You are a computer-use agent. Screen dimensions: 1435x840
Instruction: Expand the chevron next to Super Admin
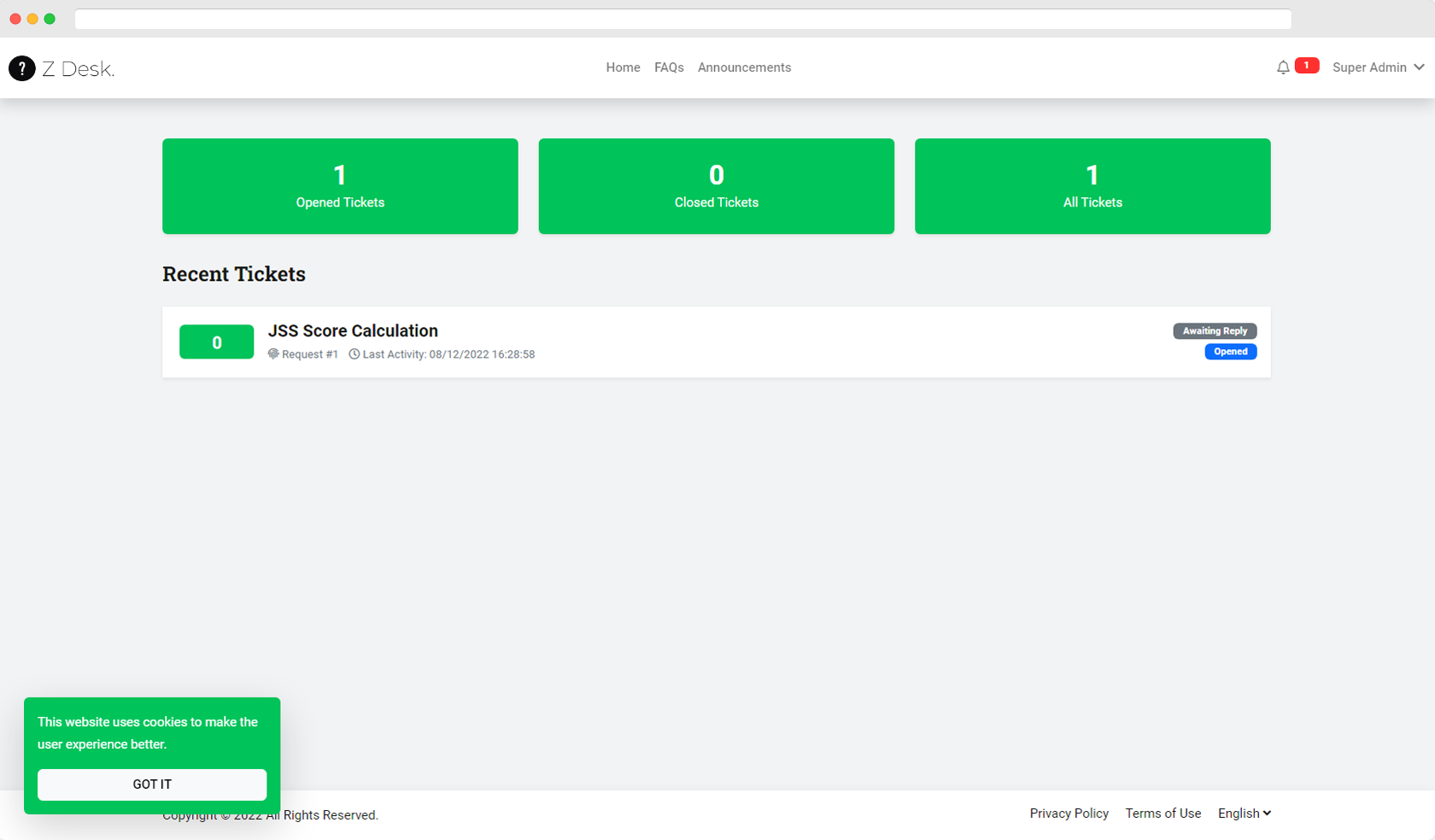click(x=1420, y=67)
